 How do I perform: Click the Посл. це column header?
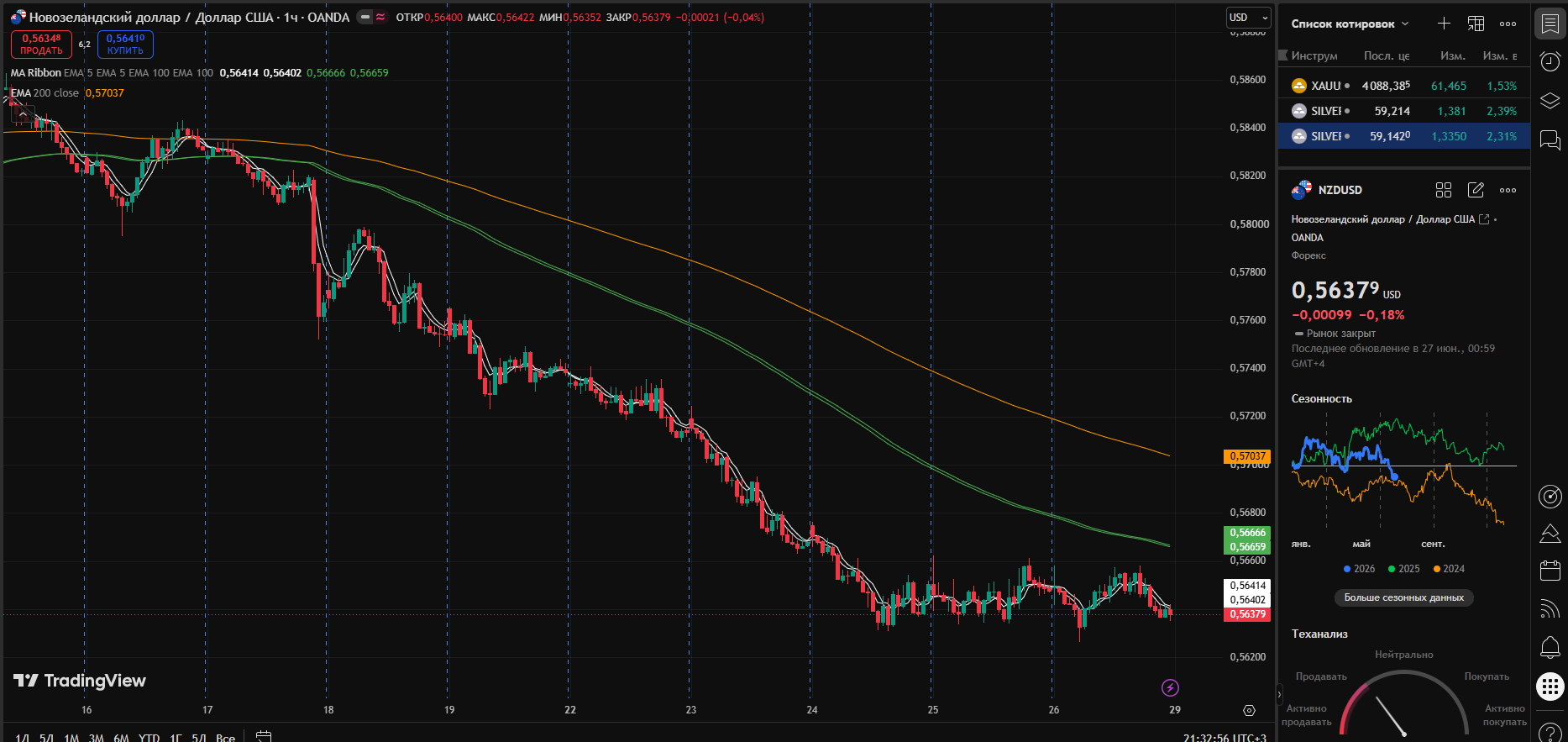(x=1387, y=55)
